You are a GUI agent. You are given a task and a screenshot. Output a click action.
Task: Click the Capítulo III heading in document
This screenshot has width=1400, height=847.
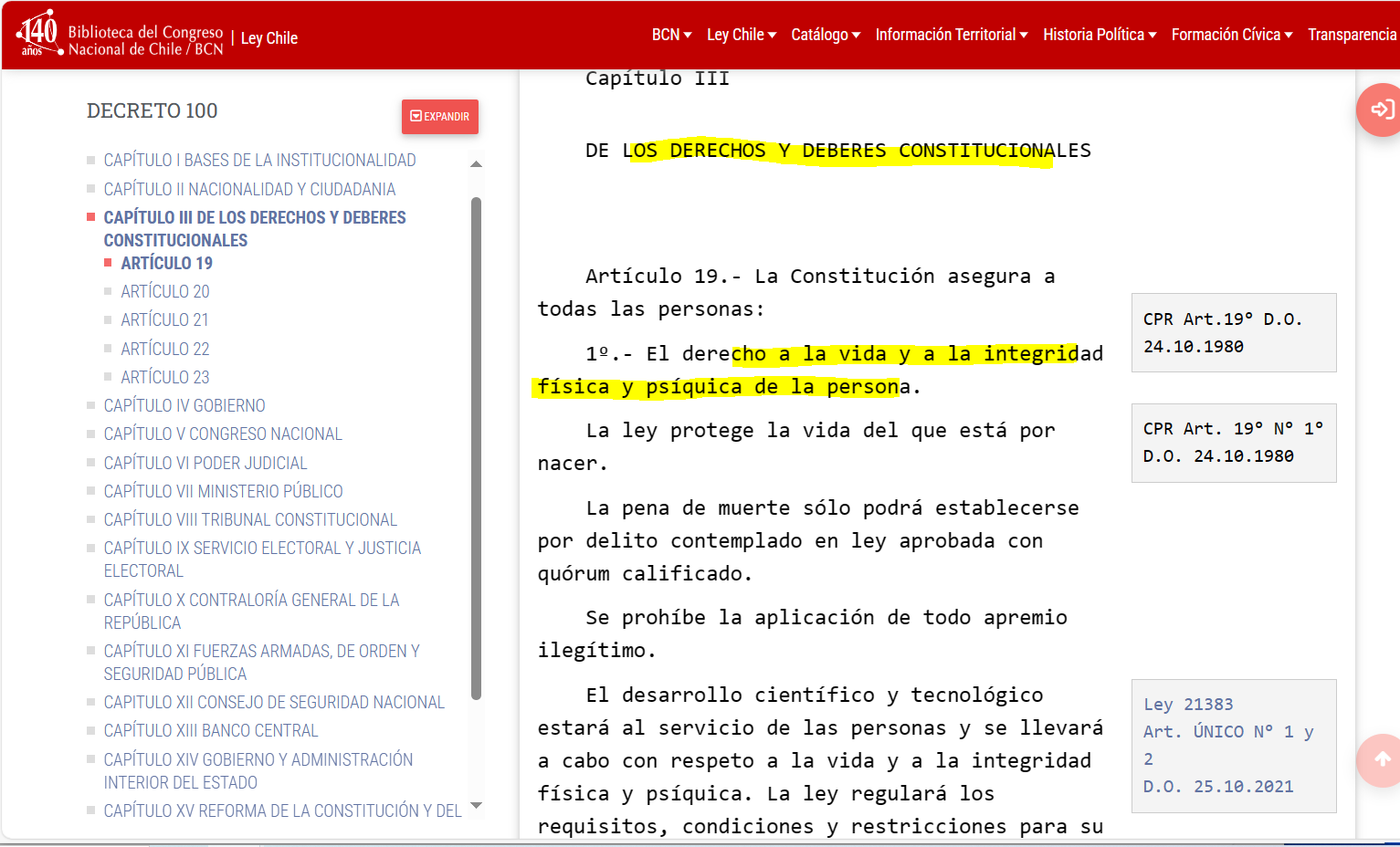(x=658, y=78)
